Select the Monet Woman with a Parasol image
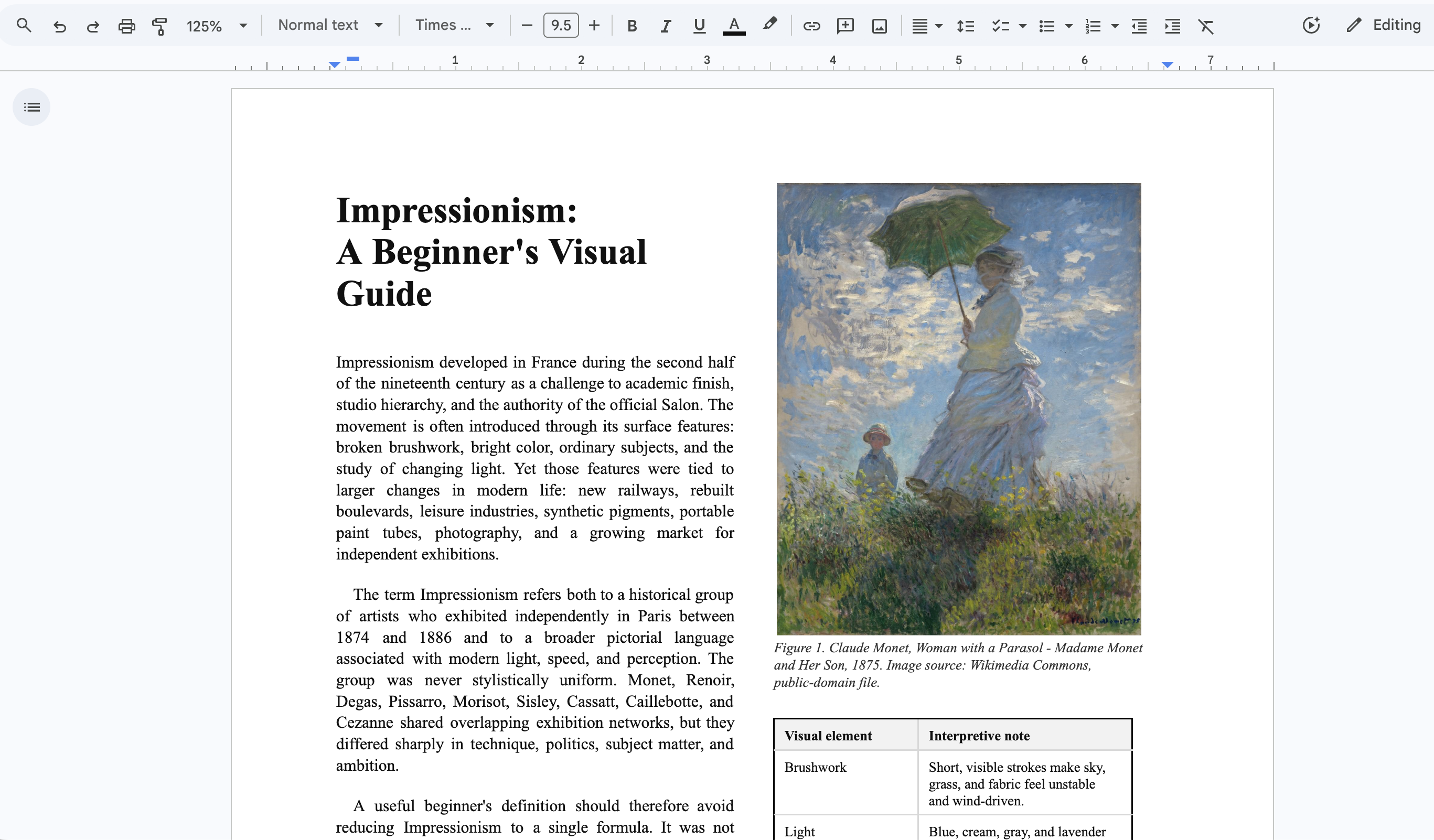The image size is (1434, 840). [x=958, y=409]
